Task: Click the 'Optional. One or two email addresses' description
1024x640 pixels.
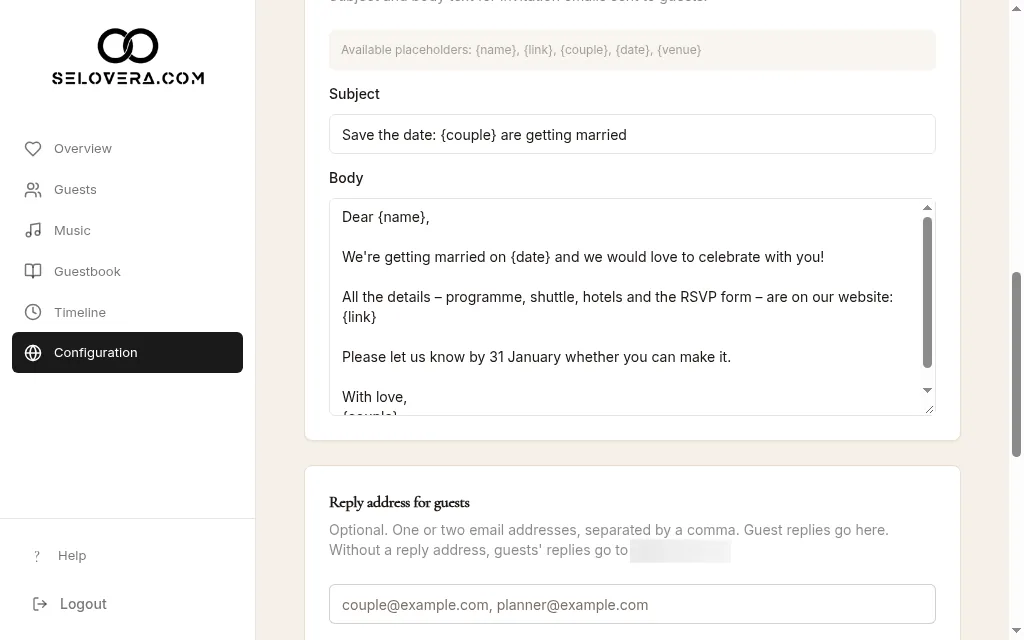Action: coord(609,540)
